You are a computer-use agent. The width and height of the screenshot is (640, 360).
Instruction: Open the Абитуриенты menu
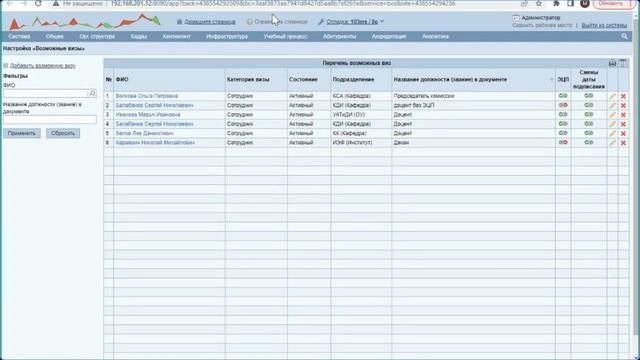coord(340,36)
